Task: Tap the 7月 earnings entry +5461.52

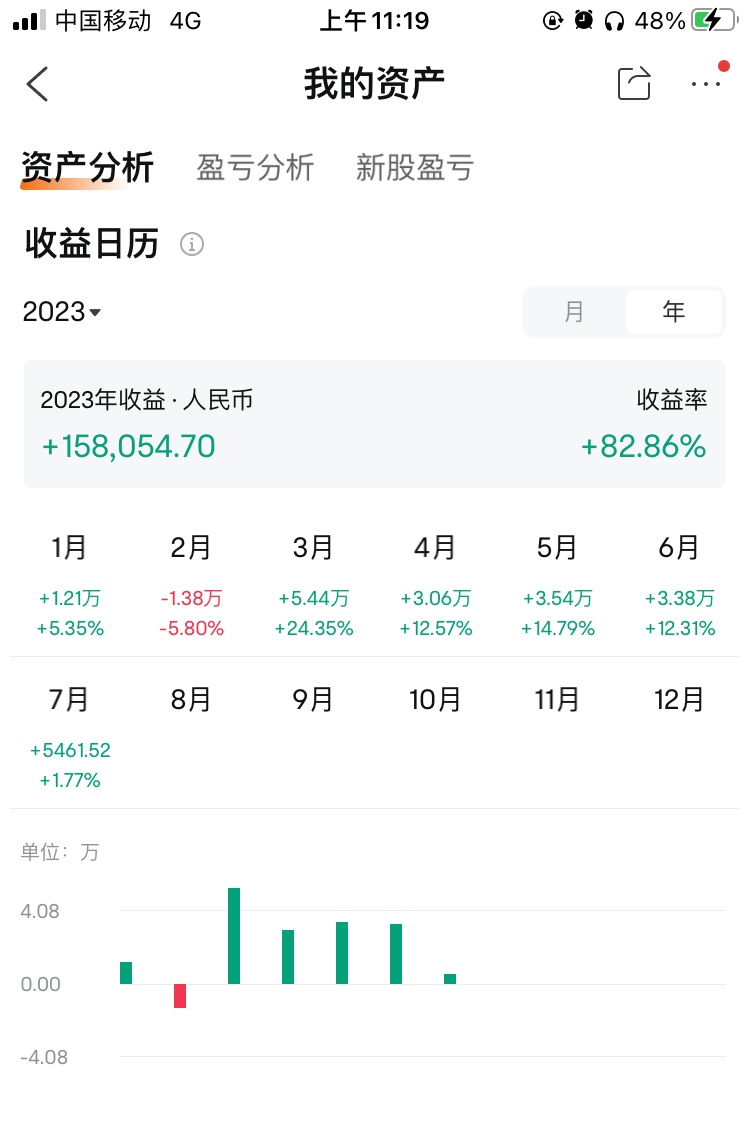Action: tap(70, 750)
